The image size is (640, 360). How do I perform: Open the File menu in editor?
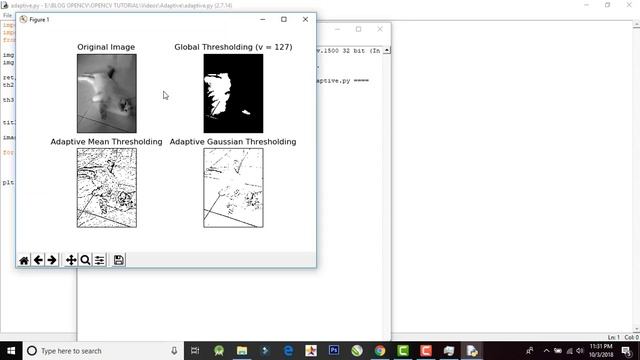(7, 16)
